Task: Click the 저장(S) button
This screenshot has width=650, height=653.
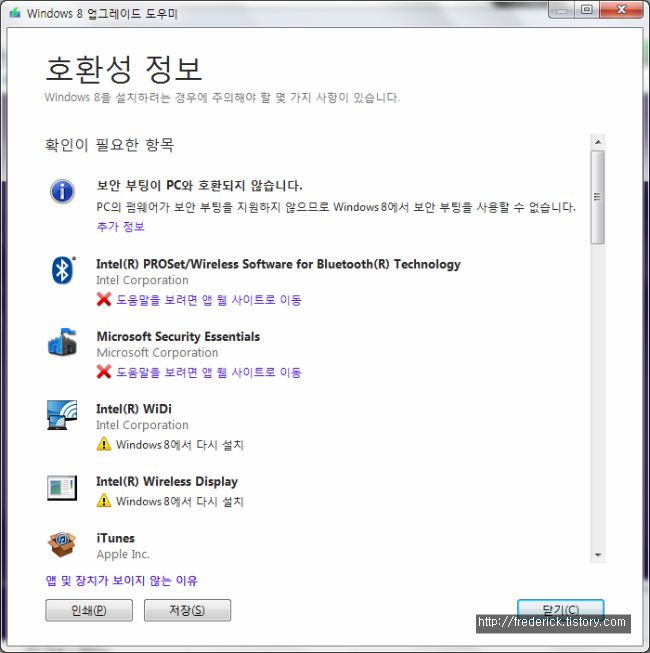Action: click(x=187, y=610)
